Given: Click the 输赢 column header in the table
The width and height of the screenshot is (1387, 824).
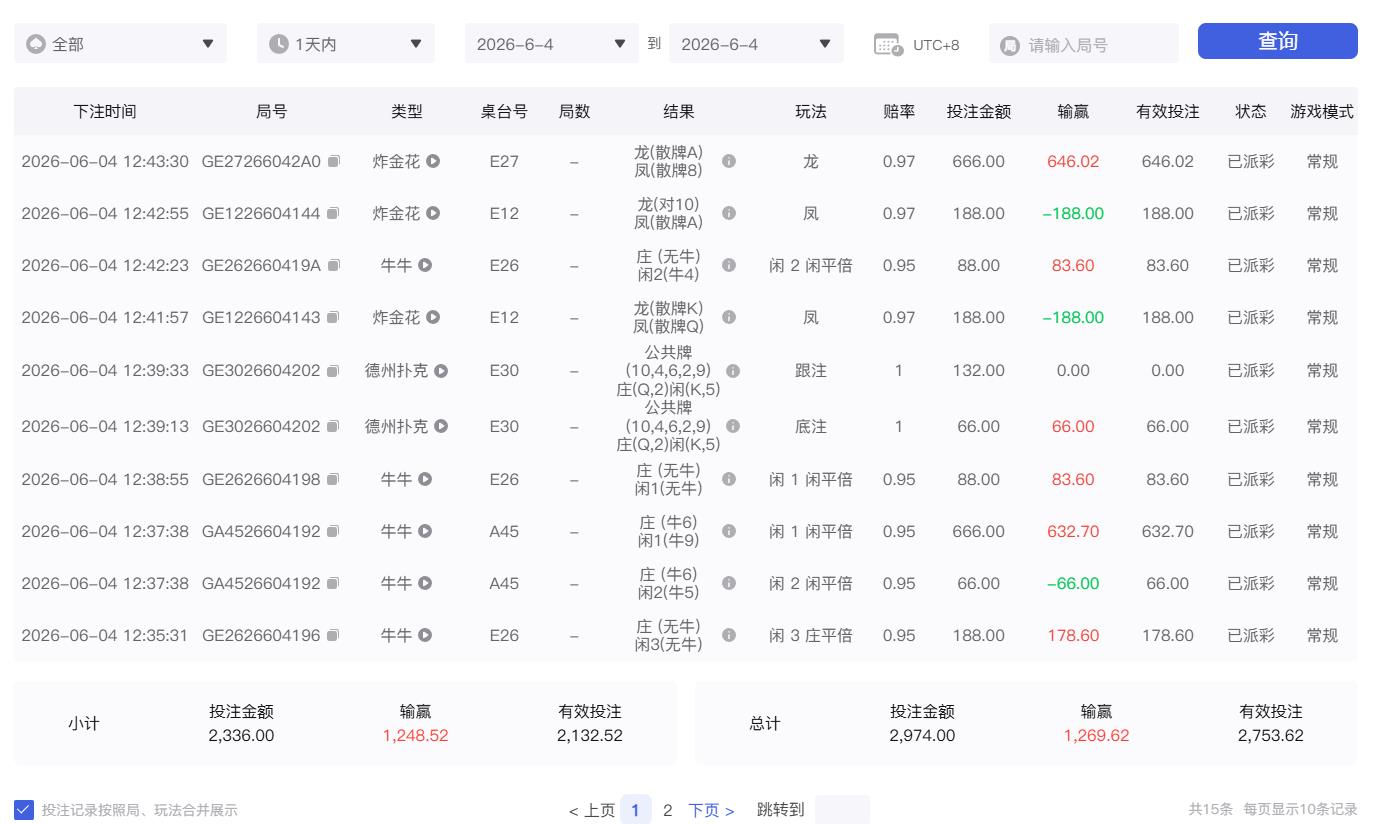Looking at the screenshot, I should [x=1073, y=111].
